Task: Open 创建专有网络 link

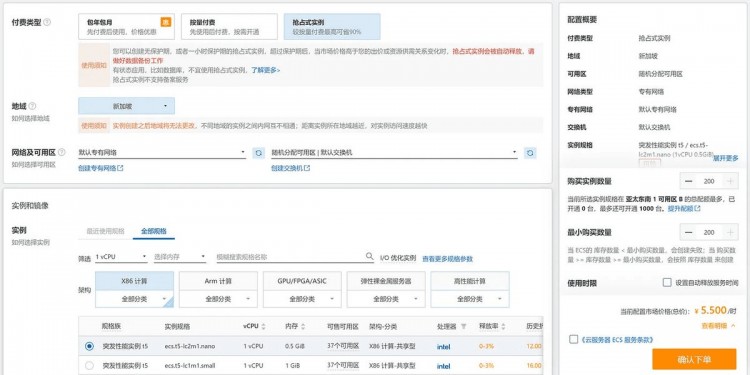Action: (x=100, y=168)
